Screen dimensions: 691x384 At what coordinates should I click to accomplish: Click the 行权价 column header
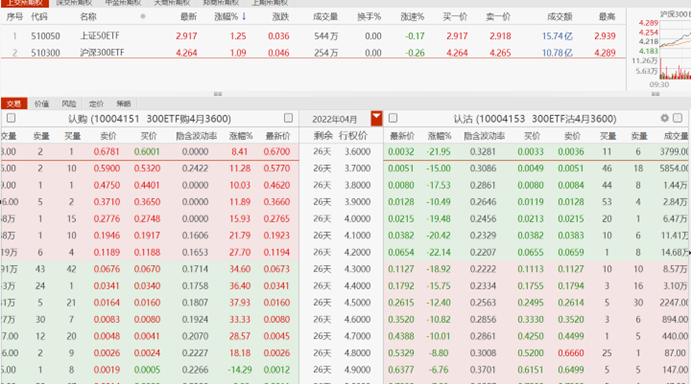tap(353, 136)
